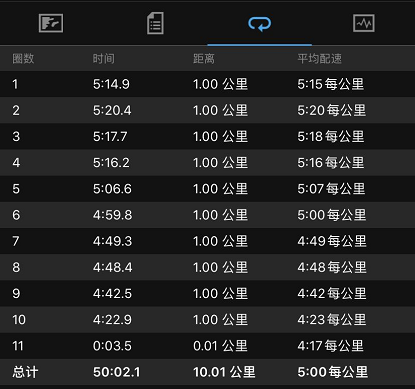
Task: Select lap 4 row with time 5:16.2
Action: [x=207, y=163]
